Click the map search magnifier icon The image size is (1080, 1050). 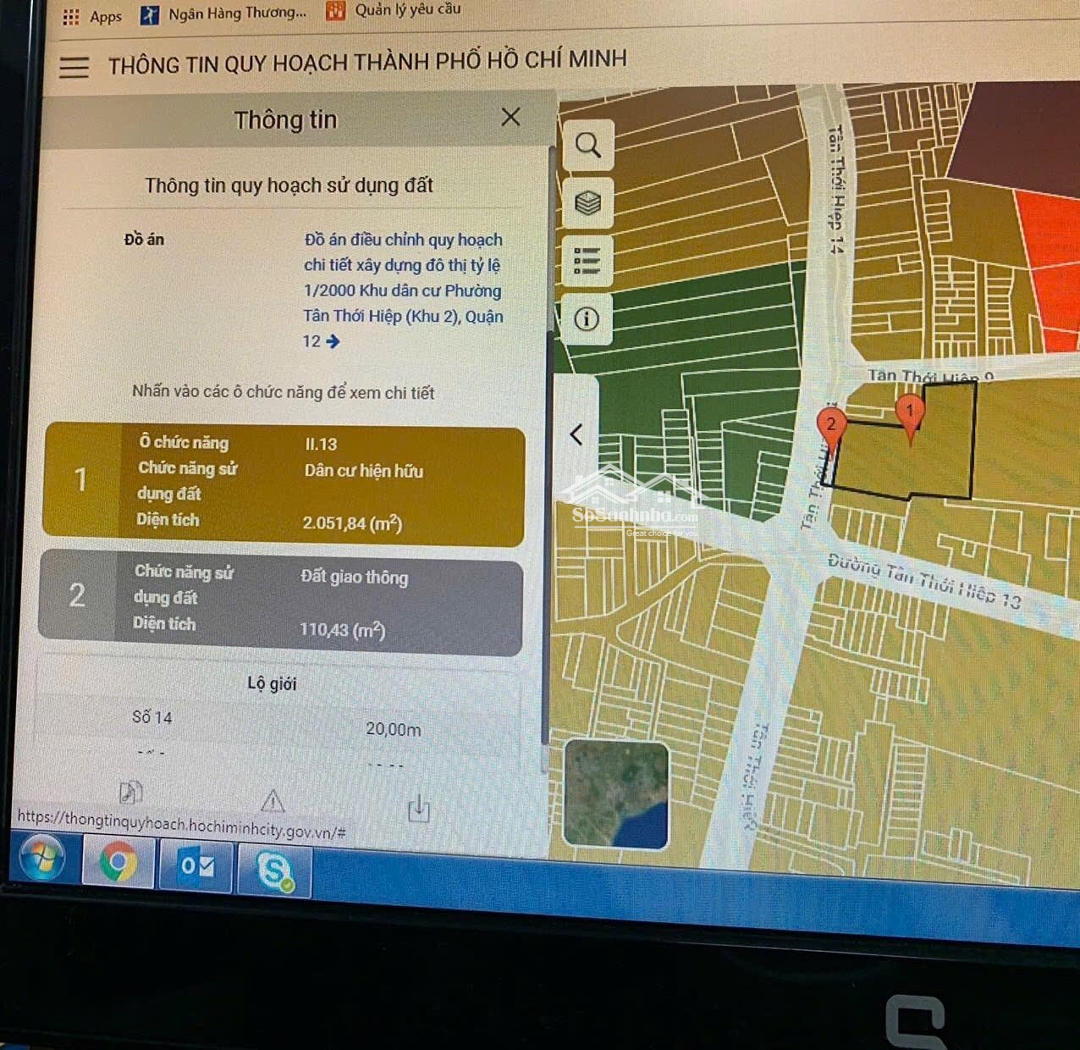tap(588, 146)
